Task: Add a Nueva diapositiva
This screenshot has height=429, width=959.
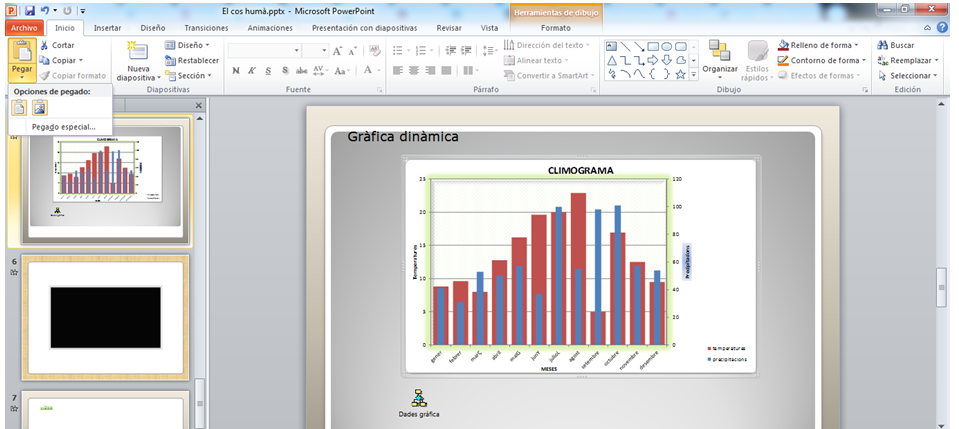Action: [x=139, y=61]
